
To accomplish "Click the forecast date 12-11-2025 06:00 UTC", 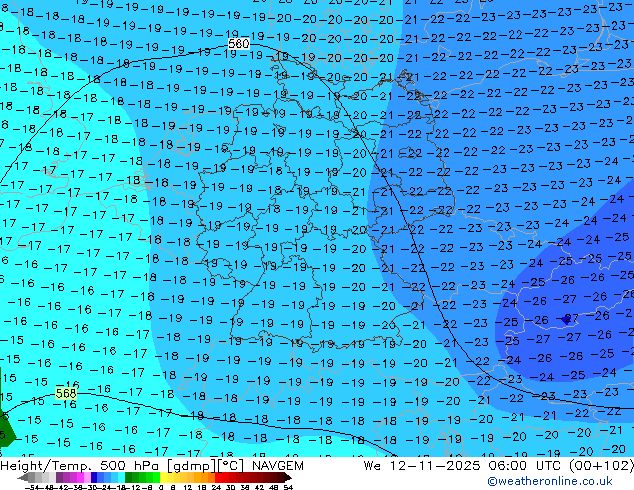I will pyautogui.click(x=476, y=466).
